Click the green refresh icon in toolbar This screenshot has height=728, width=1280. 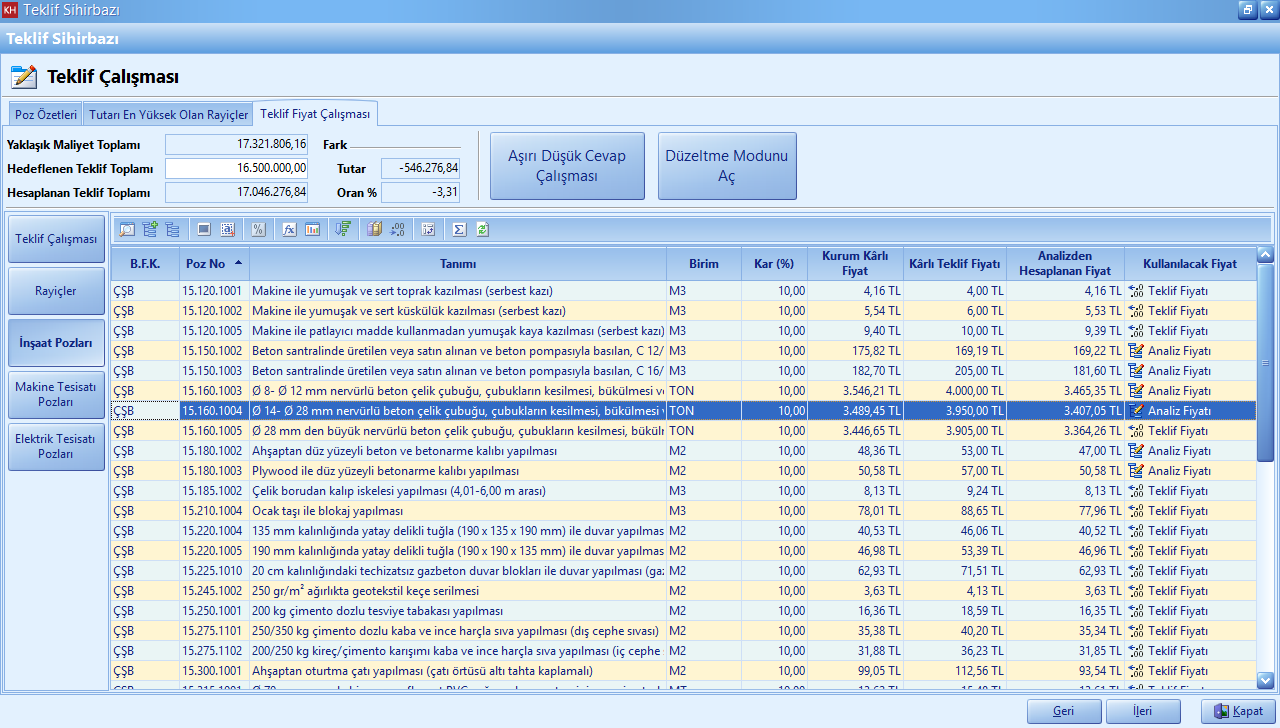point(482,229)
